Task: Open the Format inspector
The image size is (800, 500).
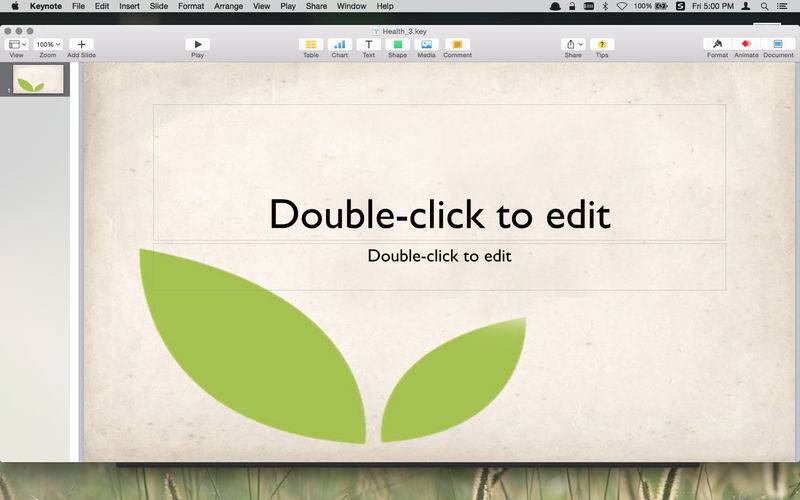Action: 717,44
